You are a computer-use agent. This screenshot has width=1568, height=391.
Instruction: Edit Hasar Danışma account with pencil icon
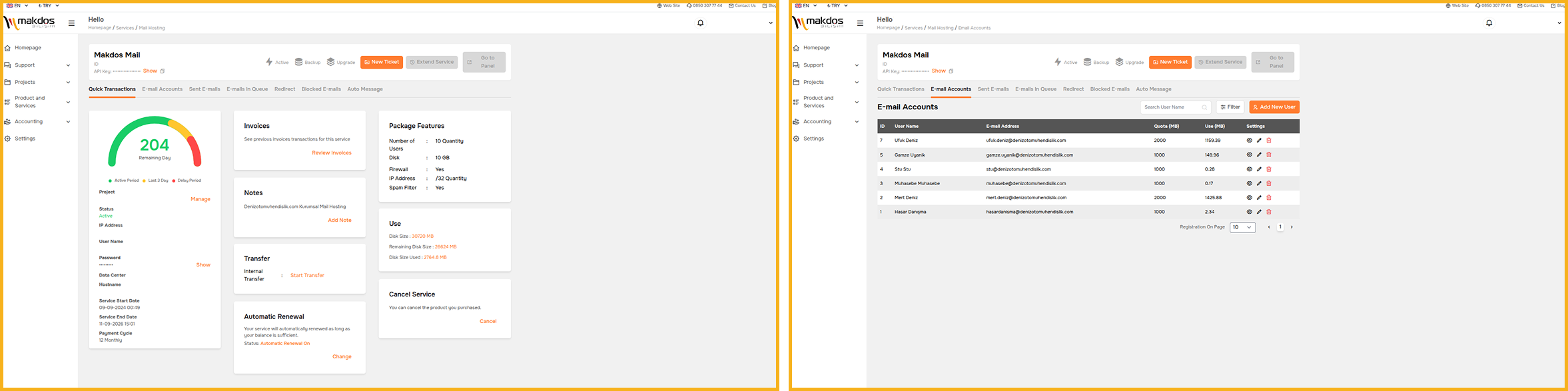1259,212
